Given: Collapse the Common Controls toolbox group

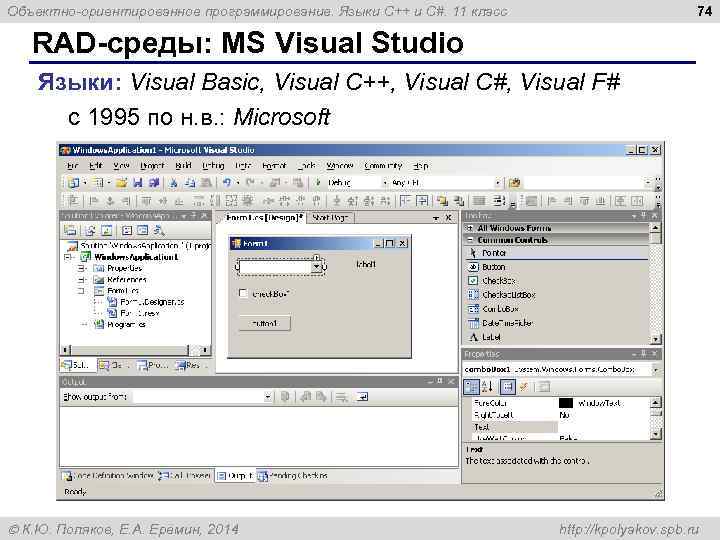Looking at the screenshot, I should tap(470, 240).
